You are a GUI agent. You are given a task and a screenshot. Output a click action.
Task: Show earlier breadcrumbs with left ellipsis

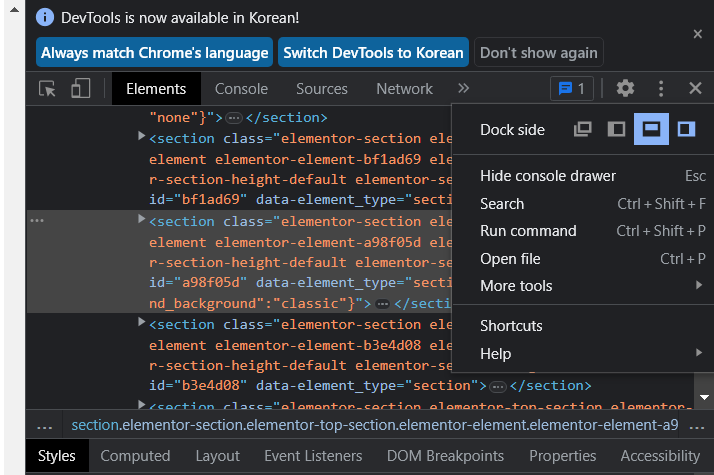point(45,426)
